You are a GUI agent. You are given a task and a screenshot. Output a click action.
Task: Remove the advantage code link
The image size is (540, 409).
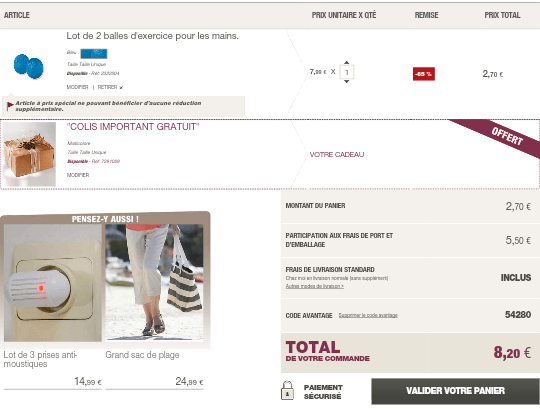368,315
